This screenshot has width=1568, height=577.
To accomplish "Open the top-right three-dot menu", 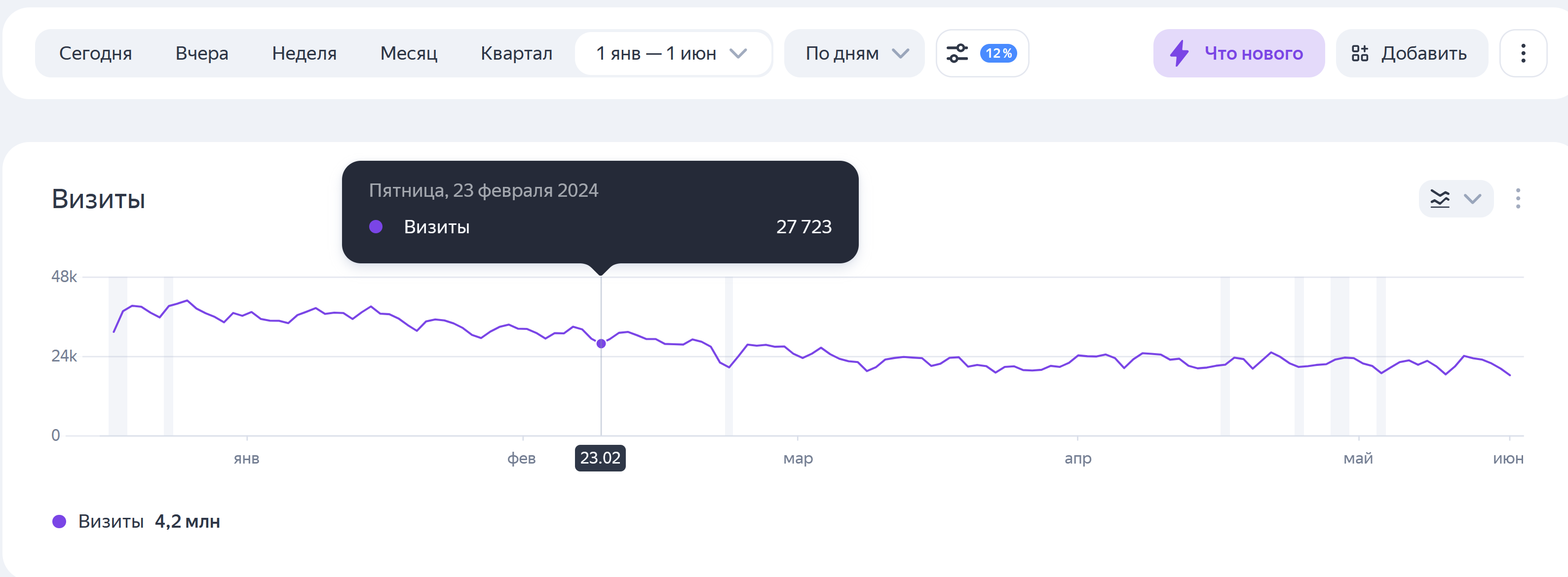I will pyautogui.click(x=1523, y=53).
